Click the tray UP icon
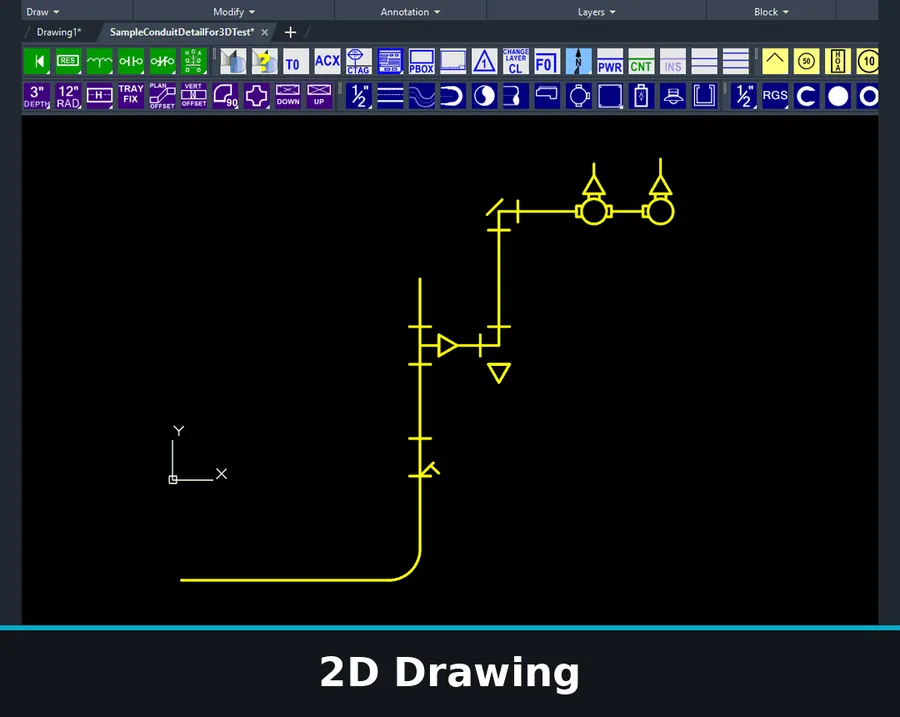The image size is (900, 717). coord(319,96)
